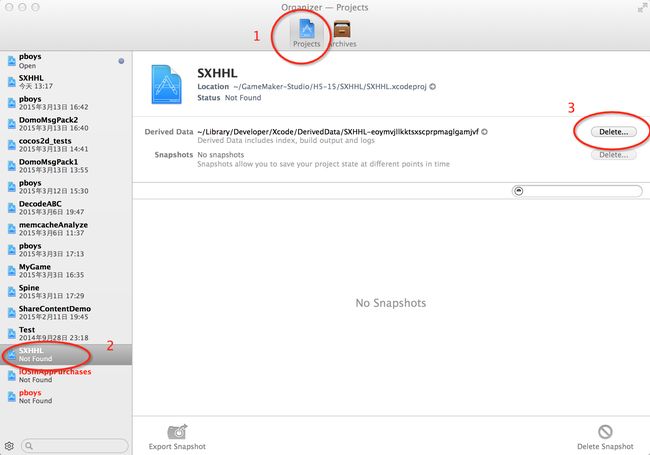The width and height of the screenshot is (650, 455).
Task: Select DecodeABC project
Action: [66, 208]
